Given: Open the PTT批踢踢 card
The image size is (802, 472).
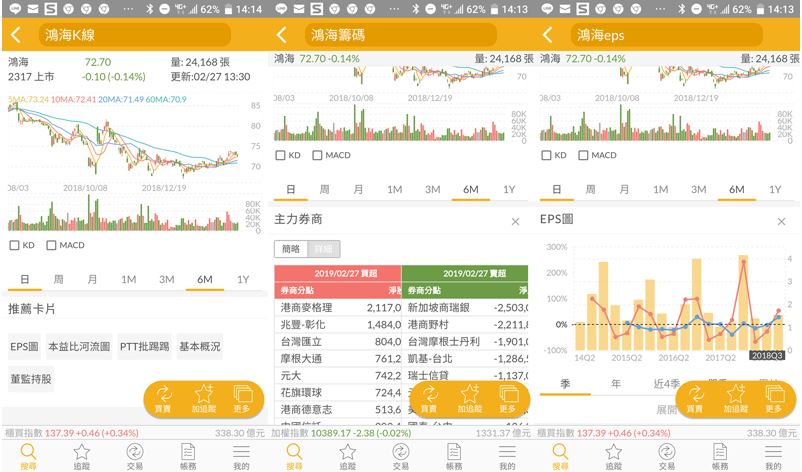Looking at the screenshot, I should point(145,347).
